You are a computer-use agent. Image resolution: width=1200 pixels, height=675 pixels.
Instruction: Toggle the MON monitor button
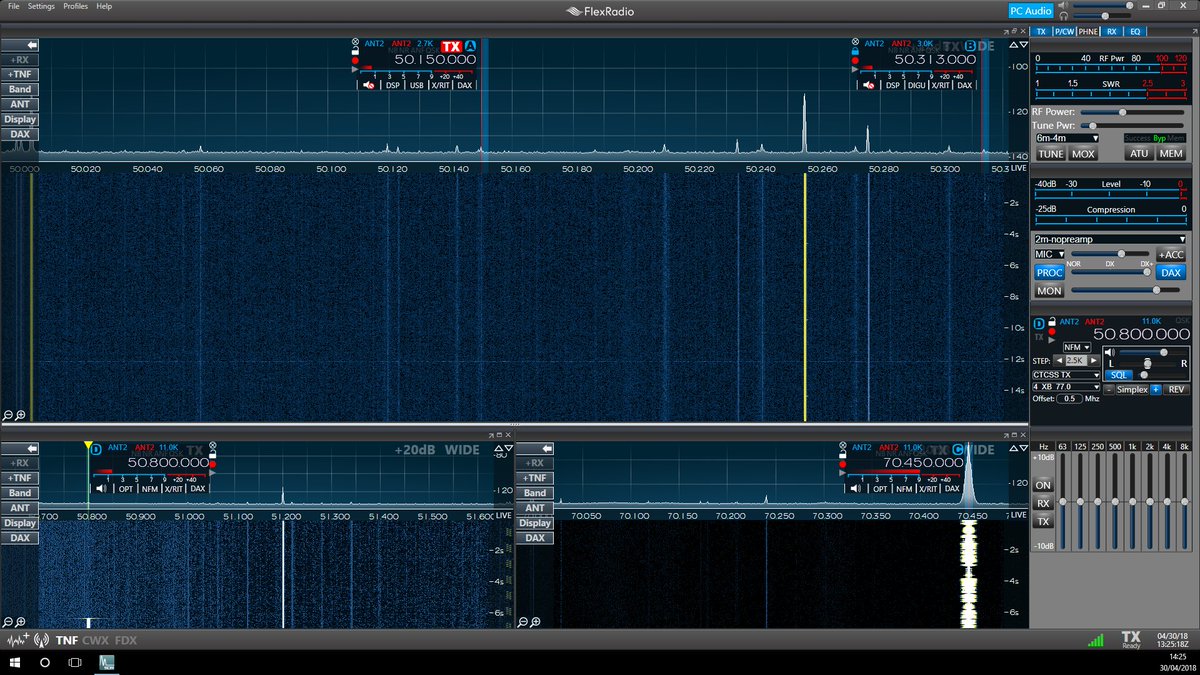tap(1049, 291)
